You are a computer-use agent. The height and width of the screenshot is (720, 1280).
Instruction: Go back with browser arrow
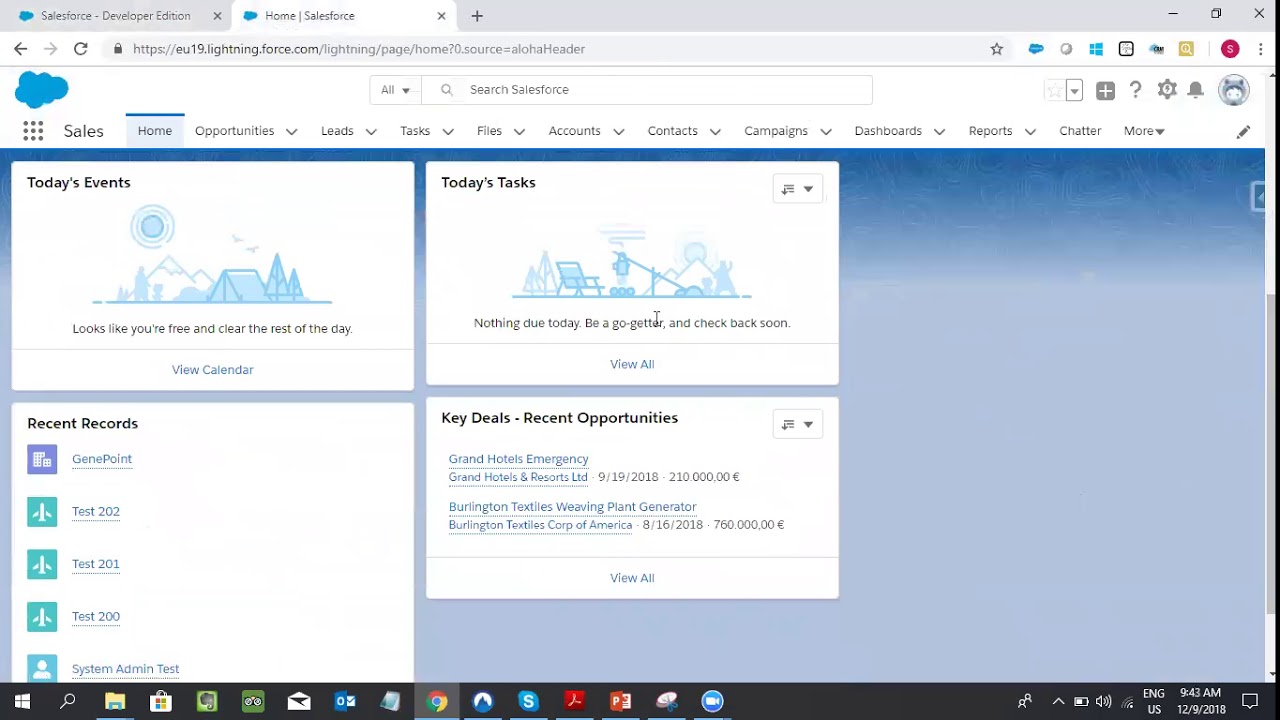21,49
